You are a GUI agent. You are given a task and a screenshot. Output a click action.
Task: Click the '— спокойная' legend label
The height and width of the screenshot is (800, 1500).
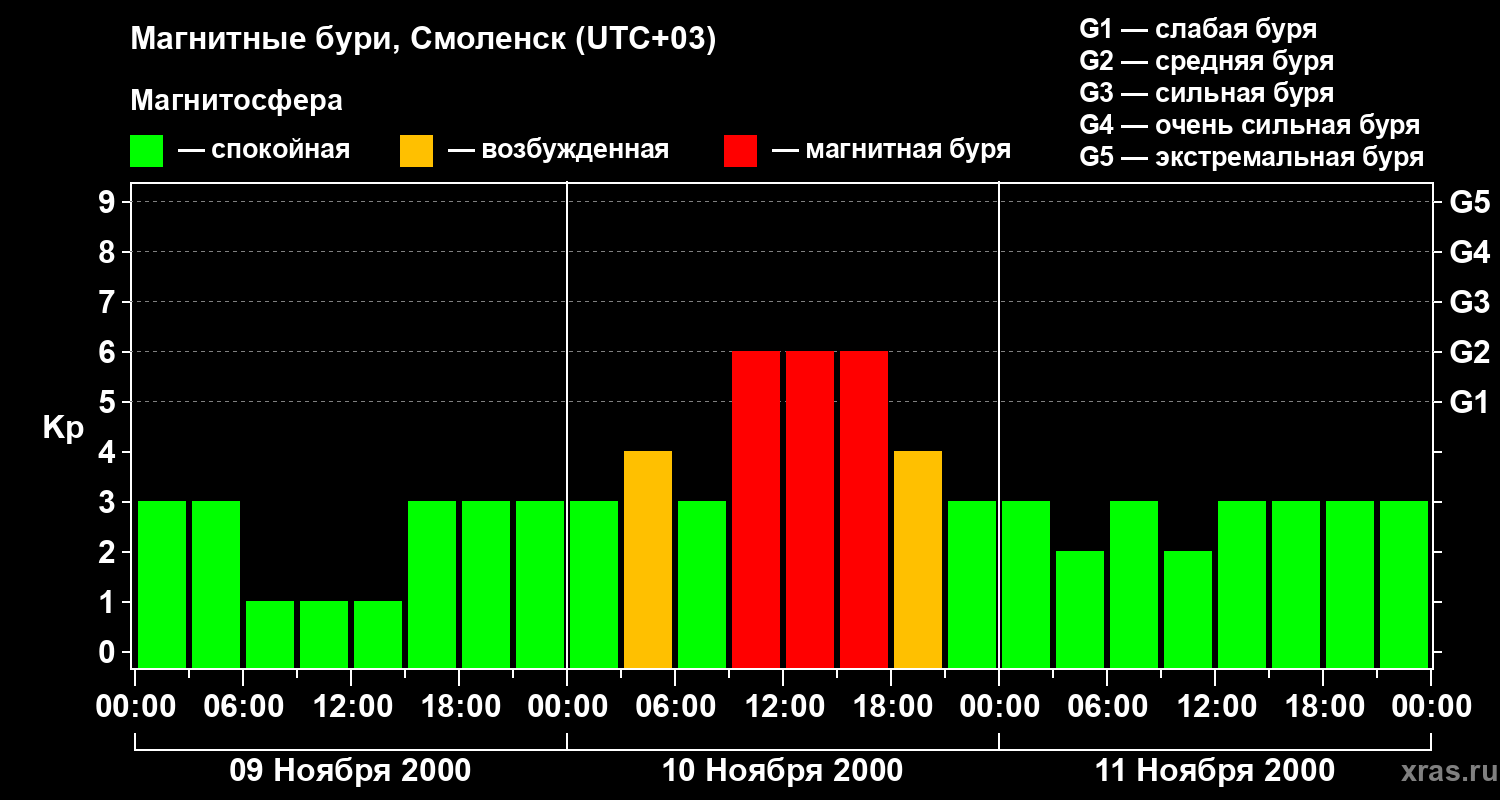click(264, 150)
